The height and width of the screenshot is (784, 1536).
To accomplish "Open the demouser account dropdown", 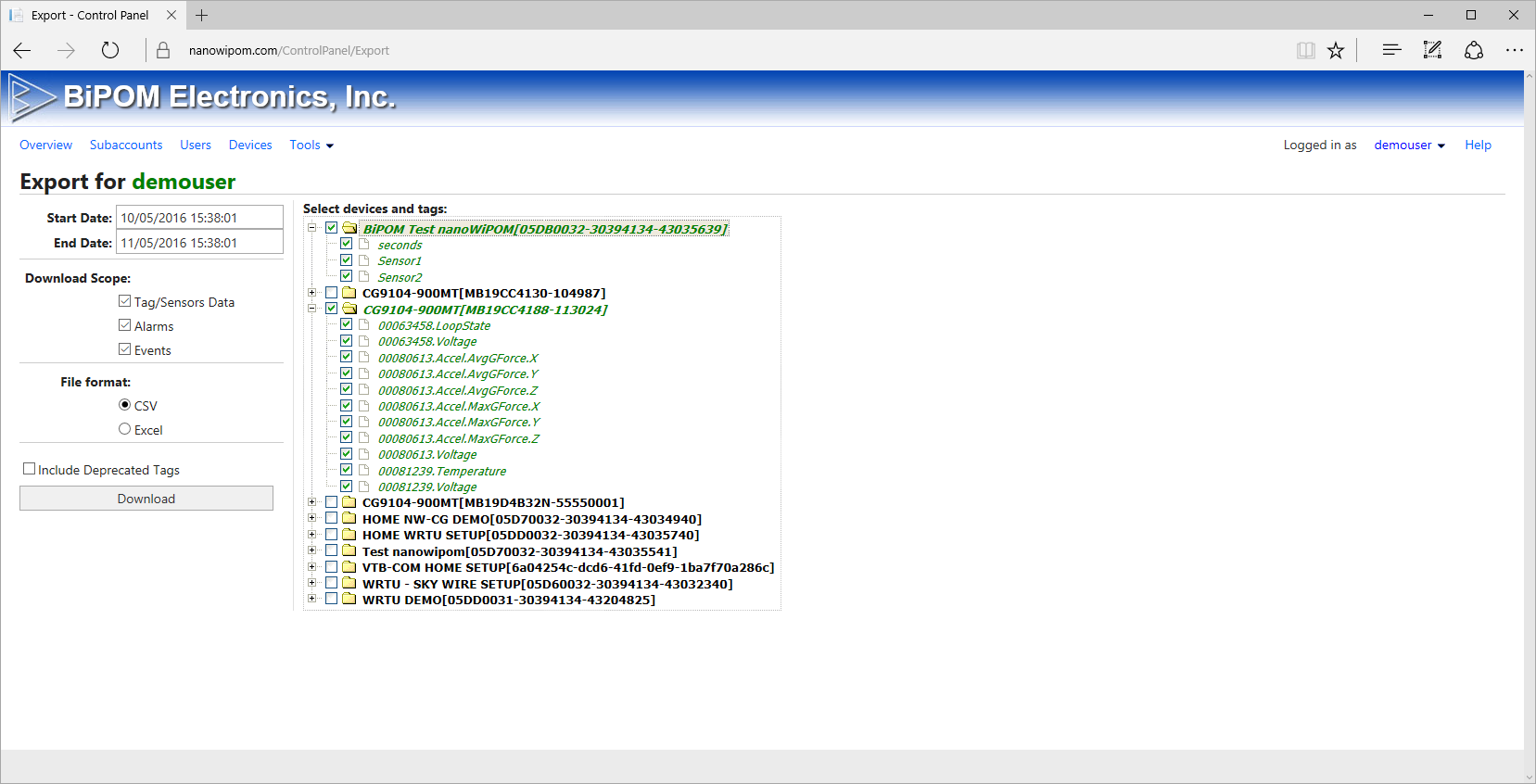I will click(1409, 145).
